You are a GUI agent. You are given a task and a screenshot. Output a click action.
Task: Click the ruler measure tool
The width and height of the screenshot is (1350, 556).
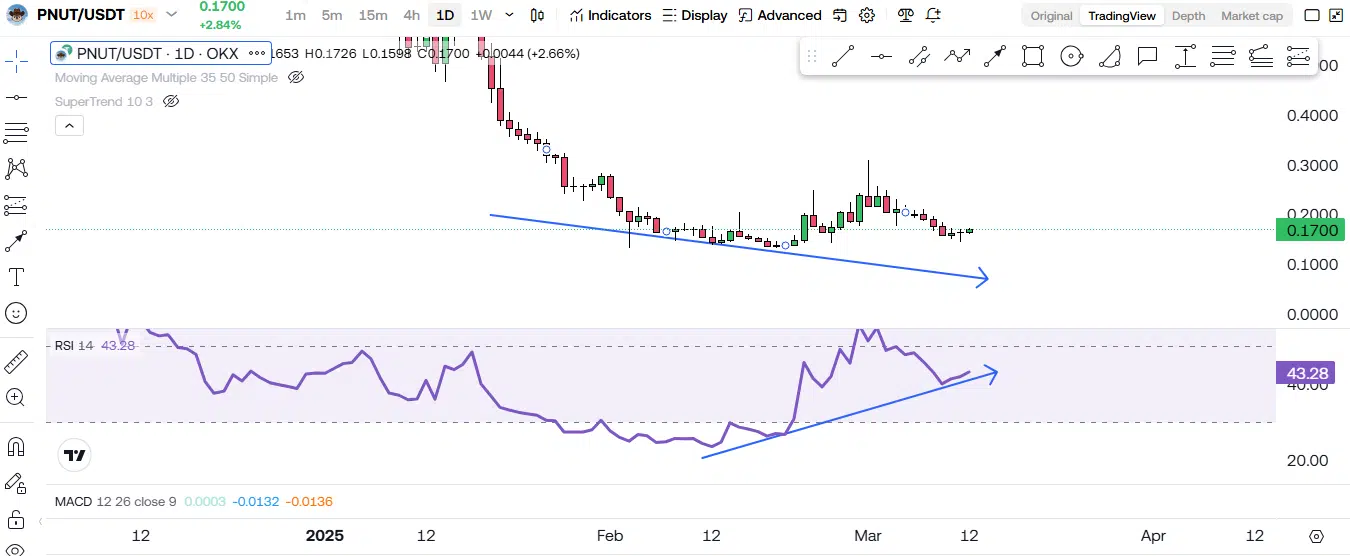pos(16,361)
